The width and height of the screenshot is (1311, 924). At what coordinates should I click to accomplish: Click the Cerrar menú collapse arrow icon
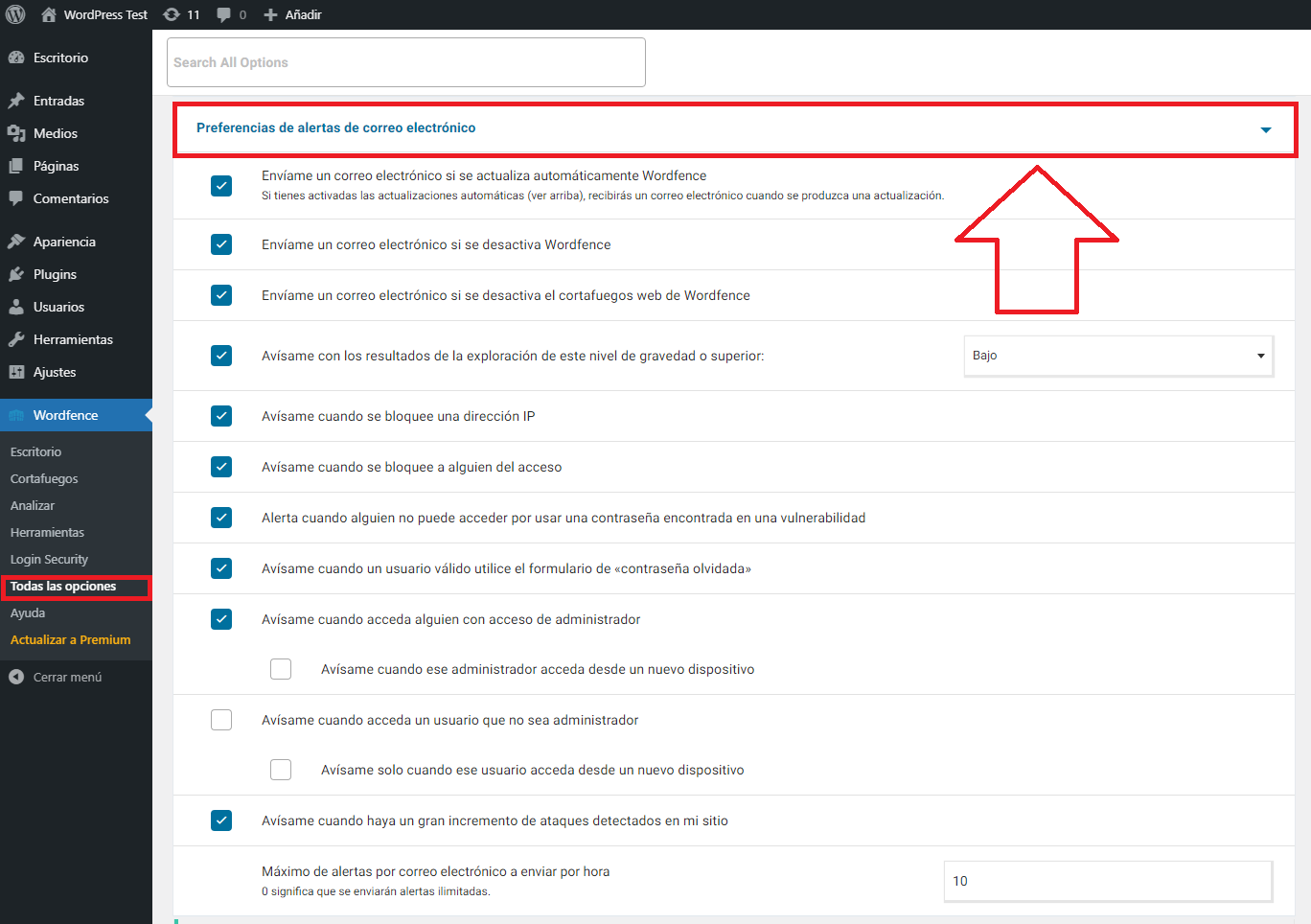point(16,677)
